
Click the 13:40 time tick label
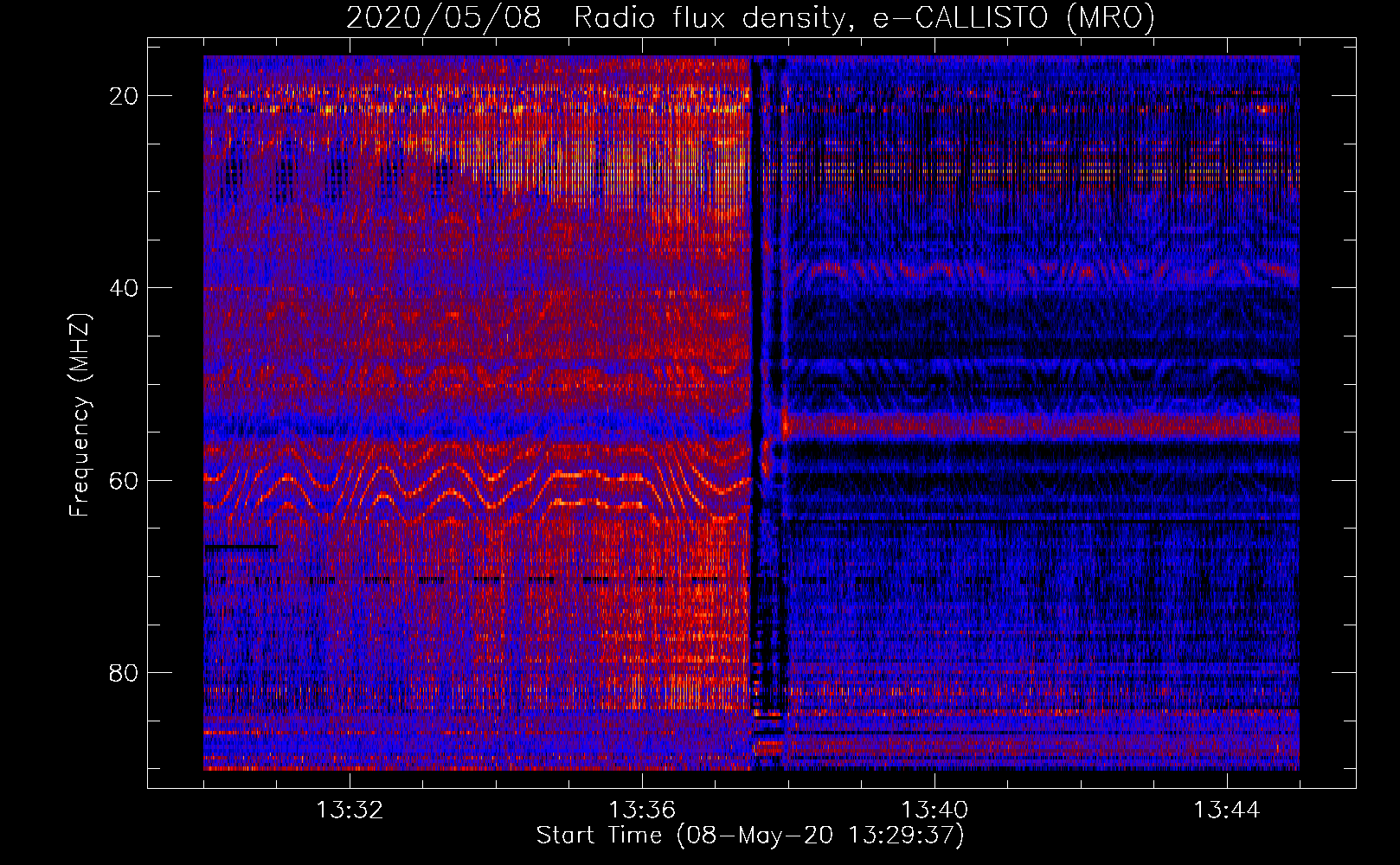point(934,811)
